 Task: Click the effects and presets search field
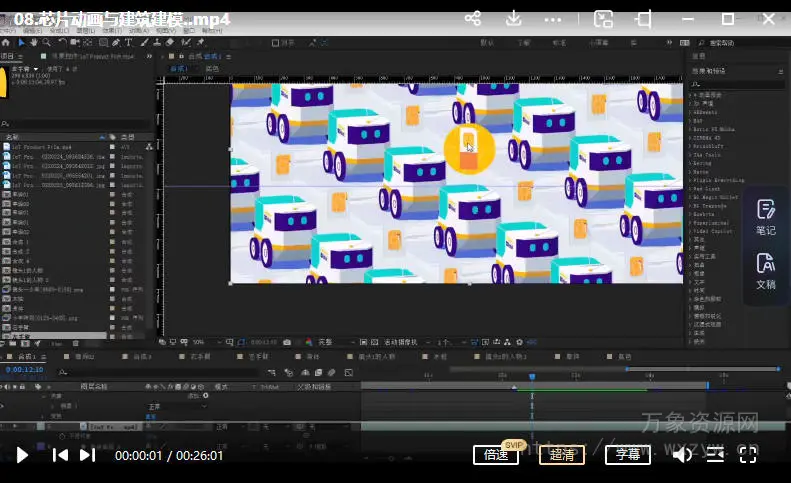(x=735, y=83)
